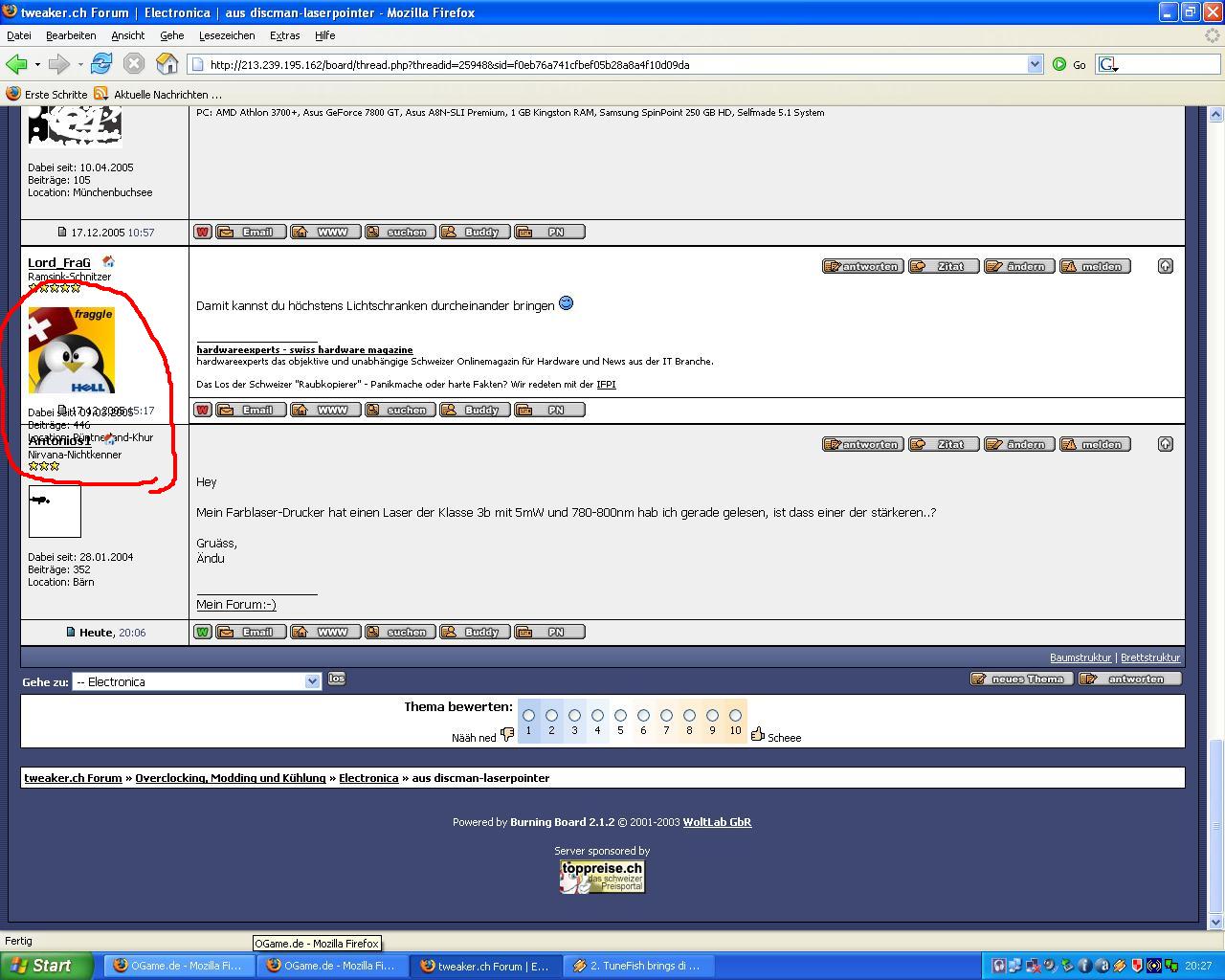Click the Back arrow navigation icon
Screen dimensions: 1225x980
(x=16, y=64)
